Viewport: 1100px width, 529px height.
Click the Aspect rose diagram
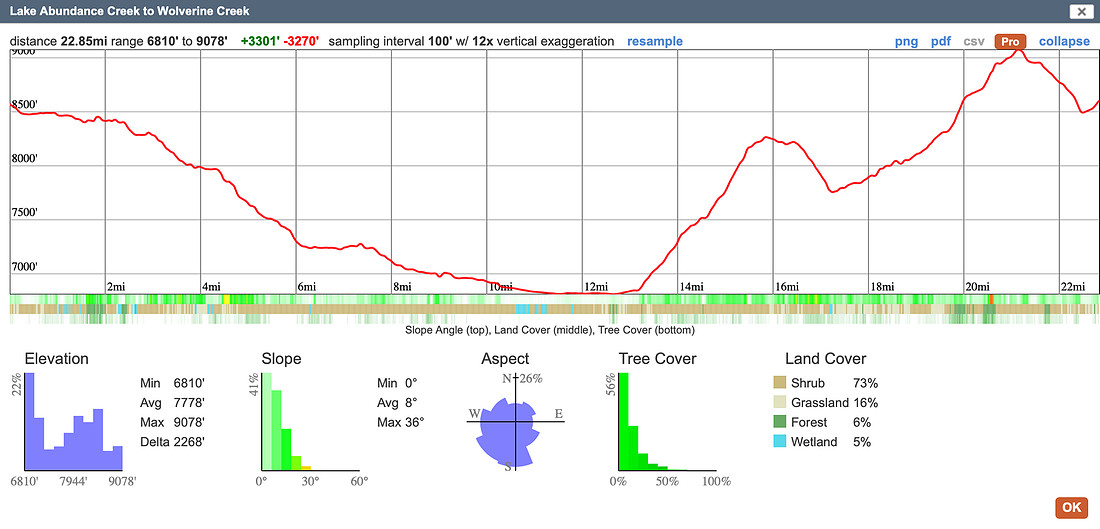[516, 423]
